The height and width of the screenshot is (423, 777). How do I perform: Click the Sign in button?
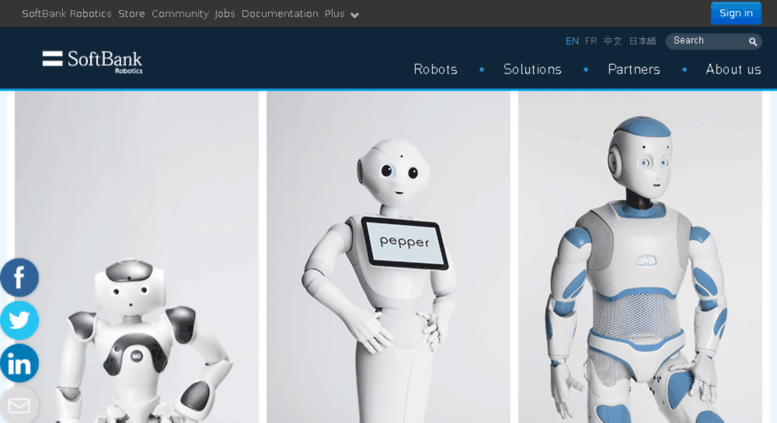click(736, 13)
